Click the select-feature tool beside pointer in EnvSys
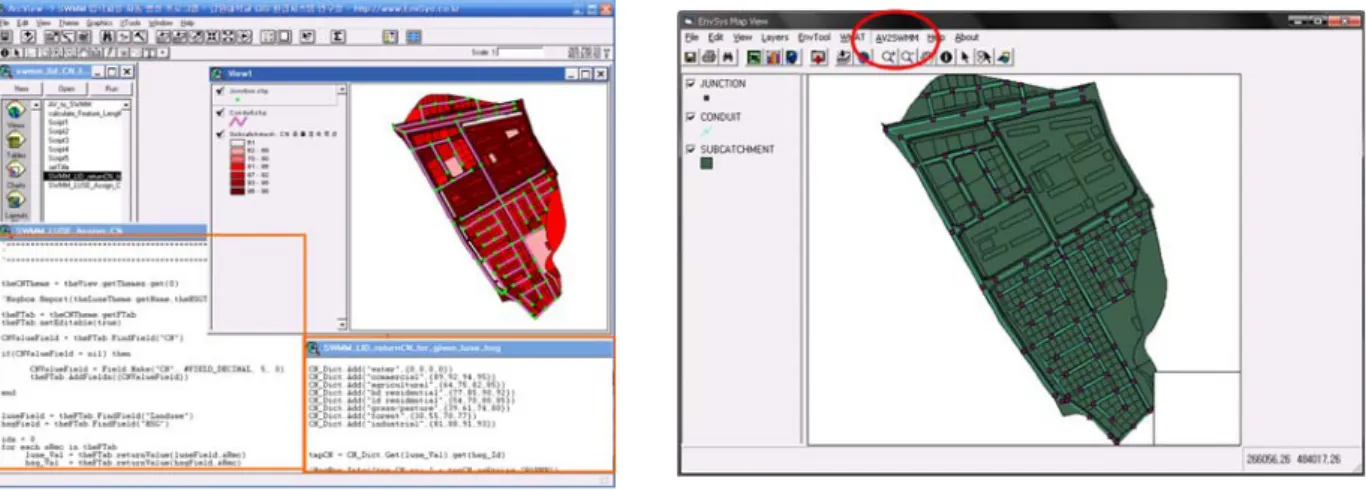The height and width of the screenshot is (490, 1366). [x=984, y=57]
